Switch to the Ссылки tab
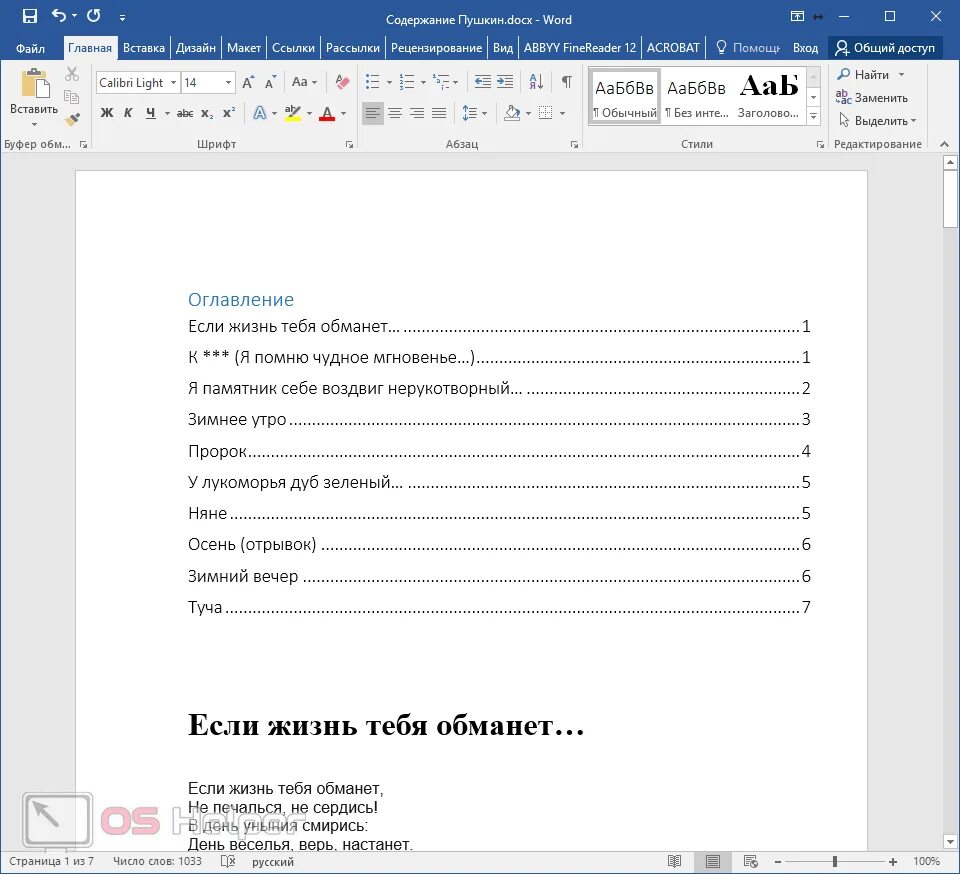The image size is (960, 874). pos(293,48)
